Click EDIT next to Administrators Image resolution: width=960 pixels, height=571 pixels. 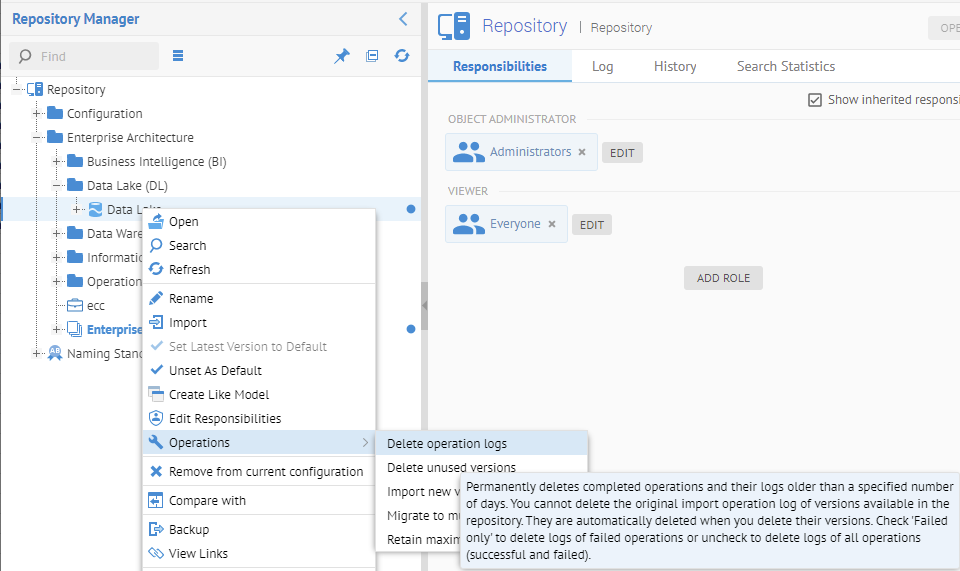click(622, 153)
